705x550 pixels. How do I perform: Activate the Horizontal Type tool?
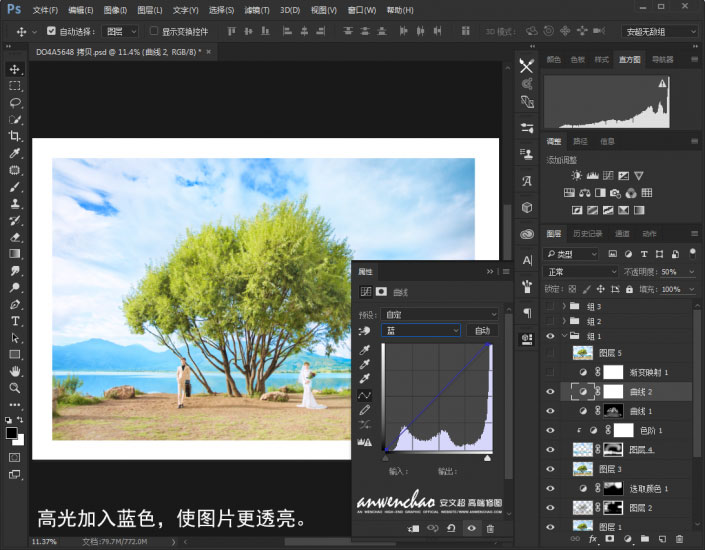14,321
